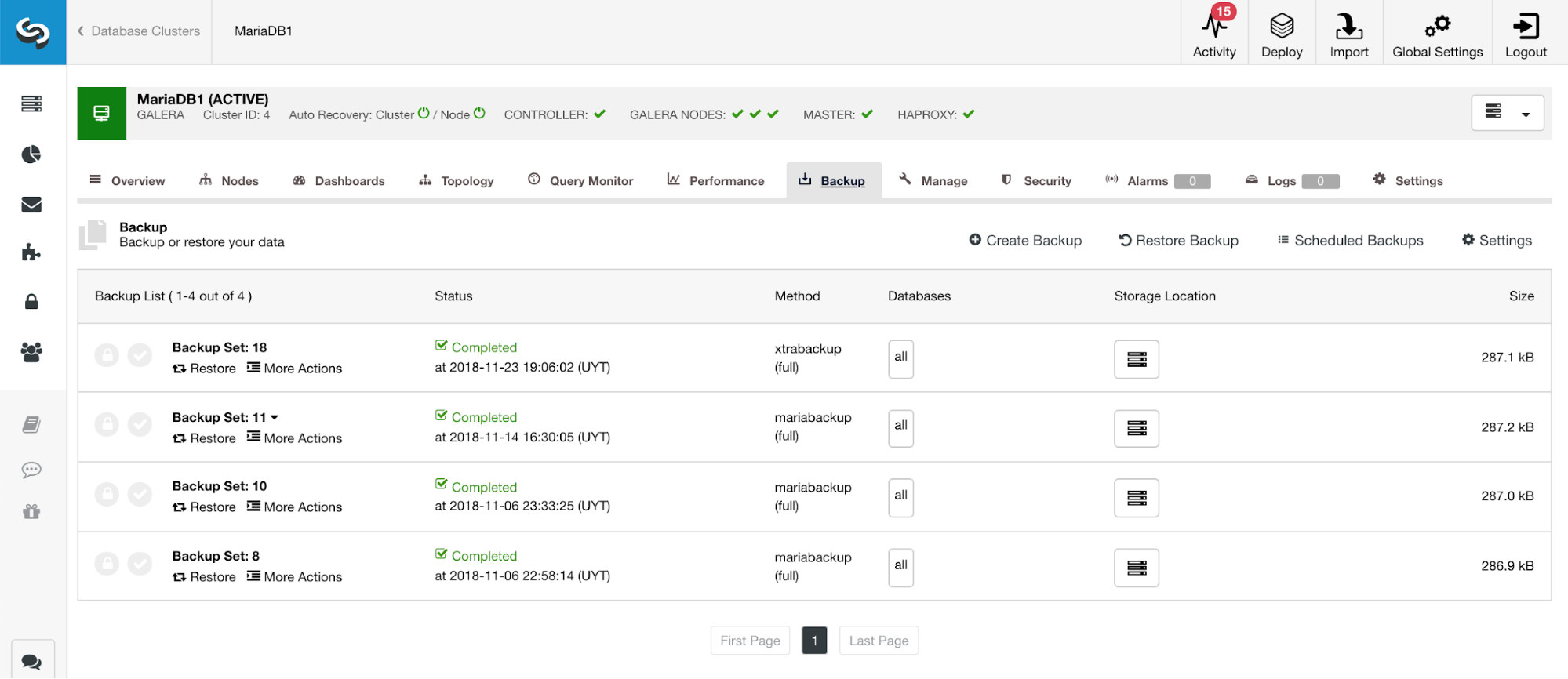Image resolution: width=1568 pixels, height=679 pixels.
Task: Toggle Cluster auto recovery power icon
Action: point(424,113)
